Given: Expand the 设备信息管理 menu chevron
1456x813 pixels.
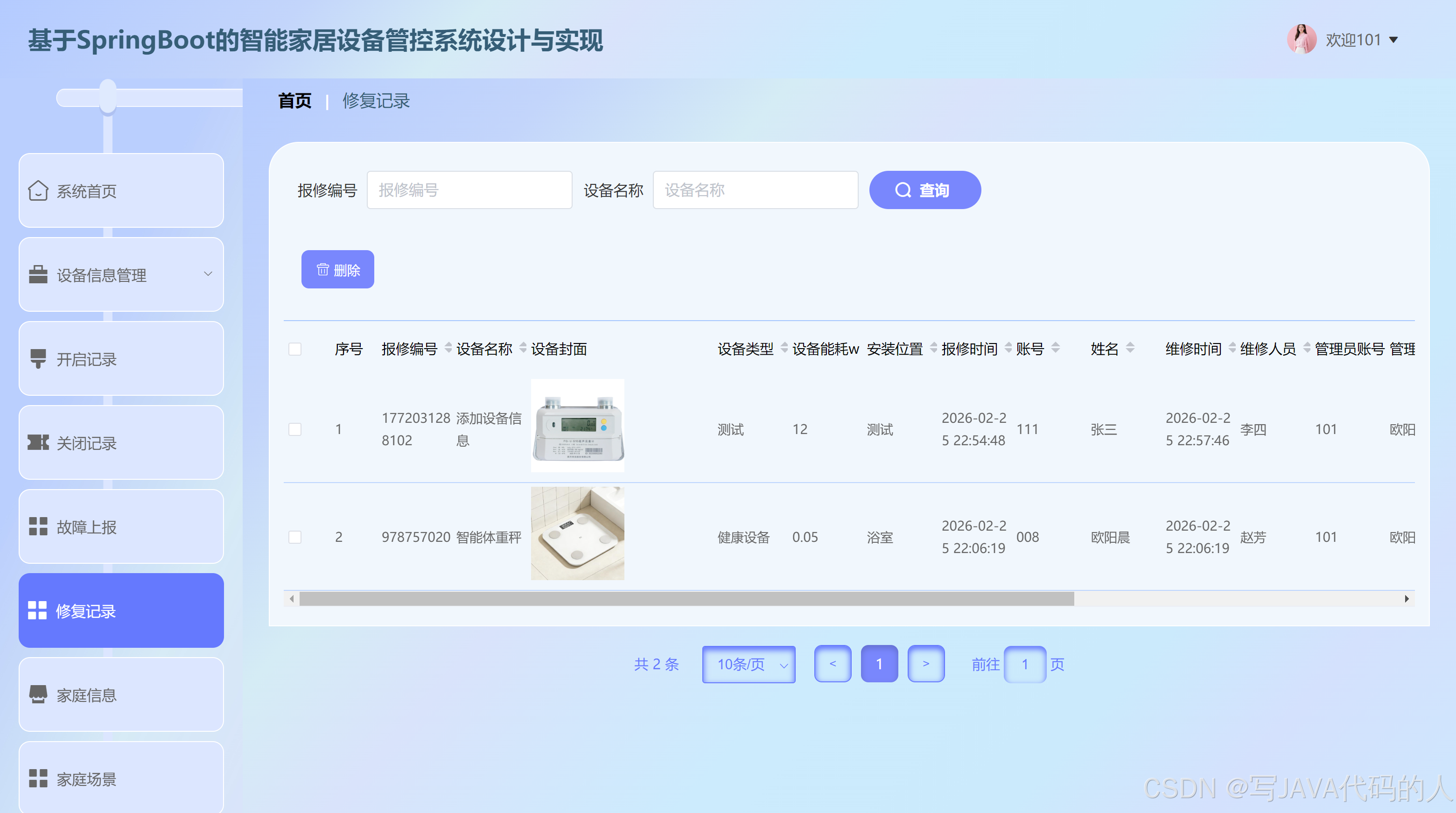Looking at the screenshot, I should (x=208, y=274).
